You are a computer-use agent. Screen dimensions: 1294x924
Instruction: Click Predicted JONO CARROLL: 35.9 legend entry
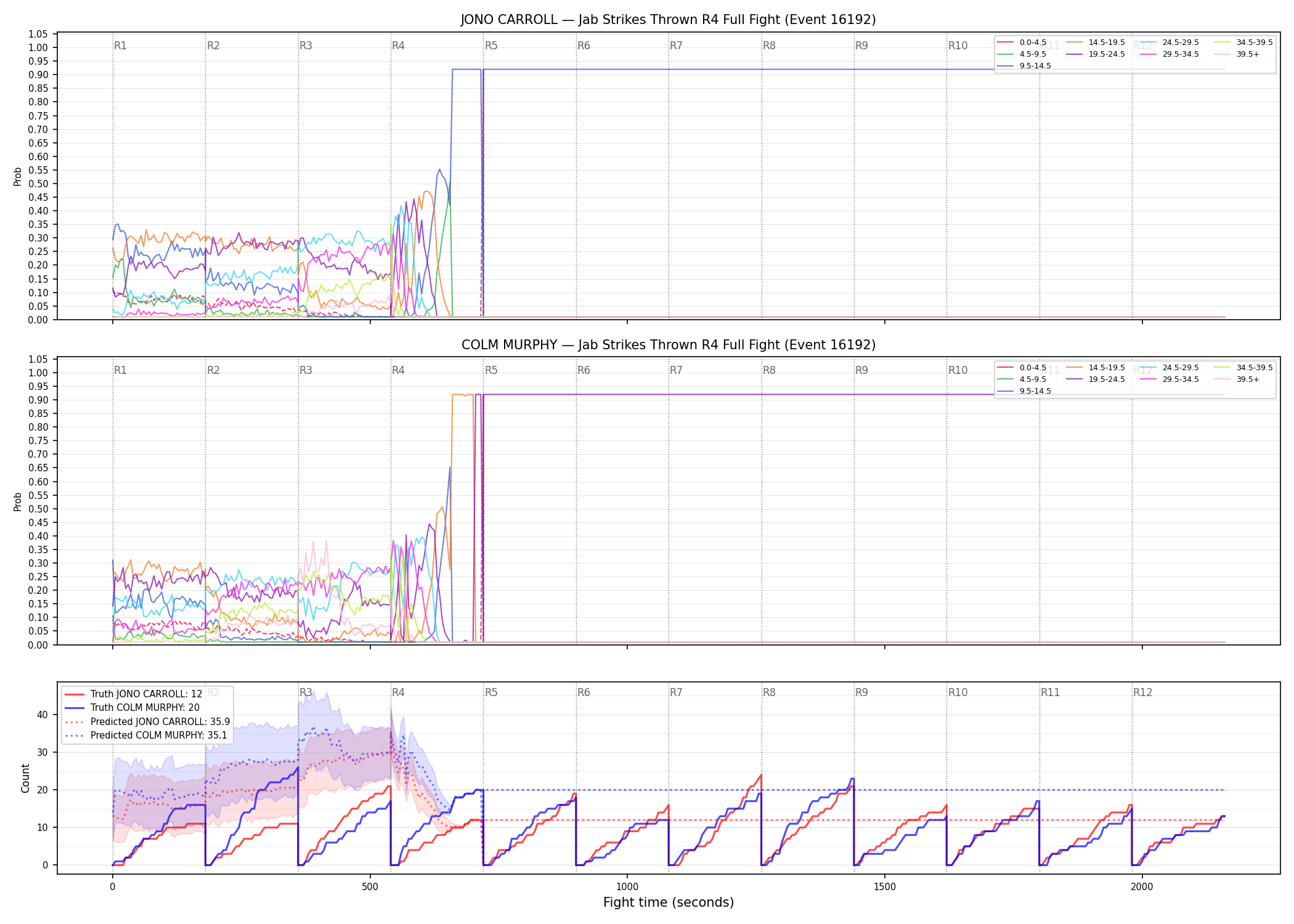pyautogui.click(x=147, y=722)
